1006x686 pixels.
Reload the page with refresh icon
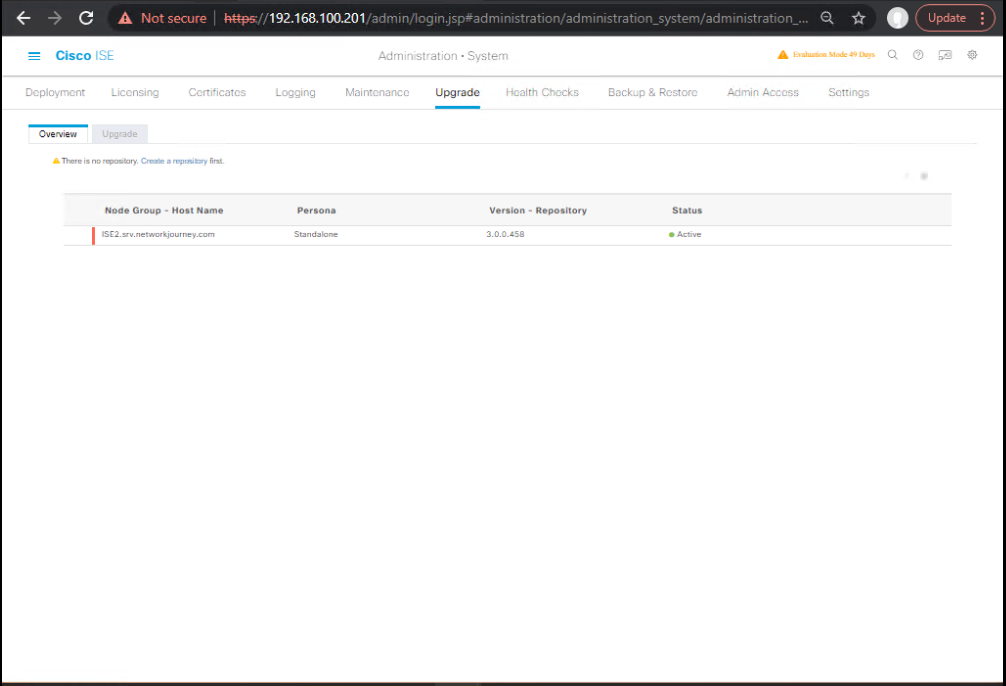click(x=86, y=18)
